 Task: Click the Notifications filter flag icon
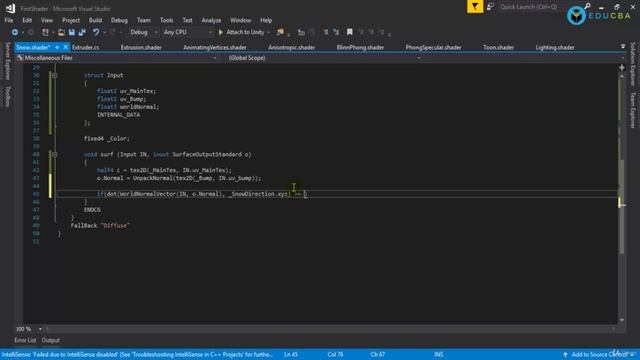click(475, 7)
